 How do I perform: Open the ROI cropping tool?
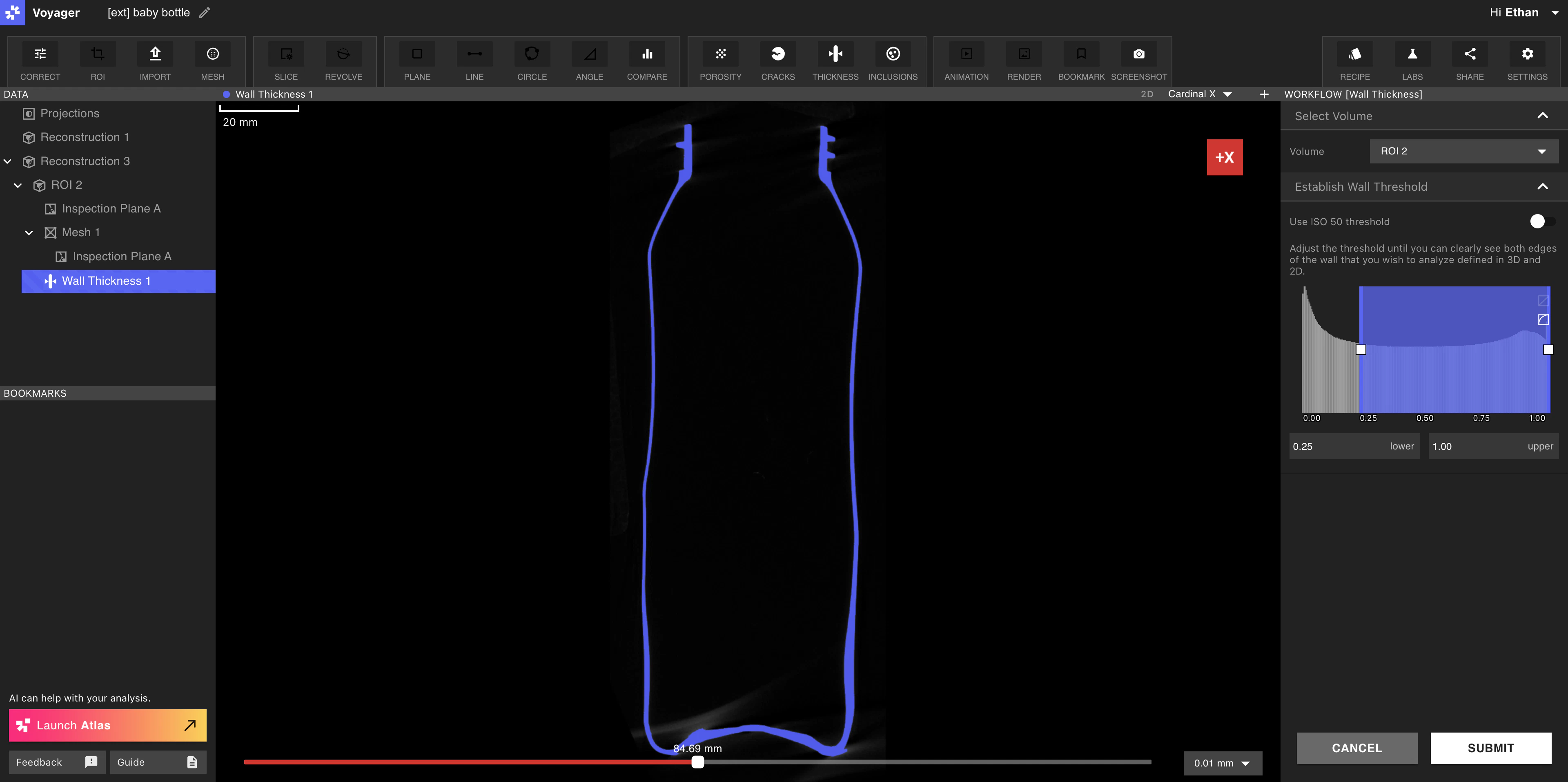(x=98, y=60)
